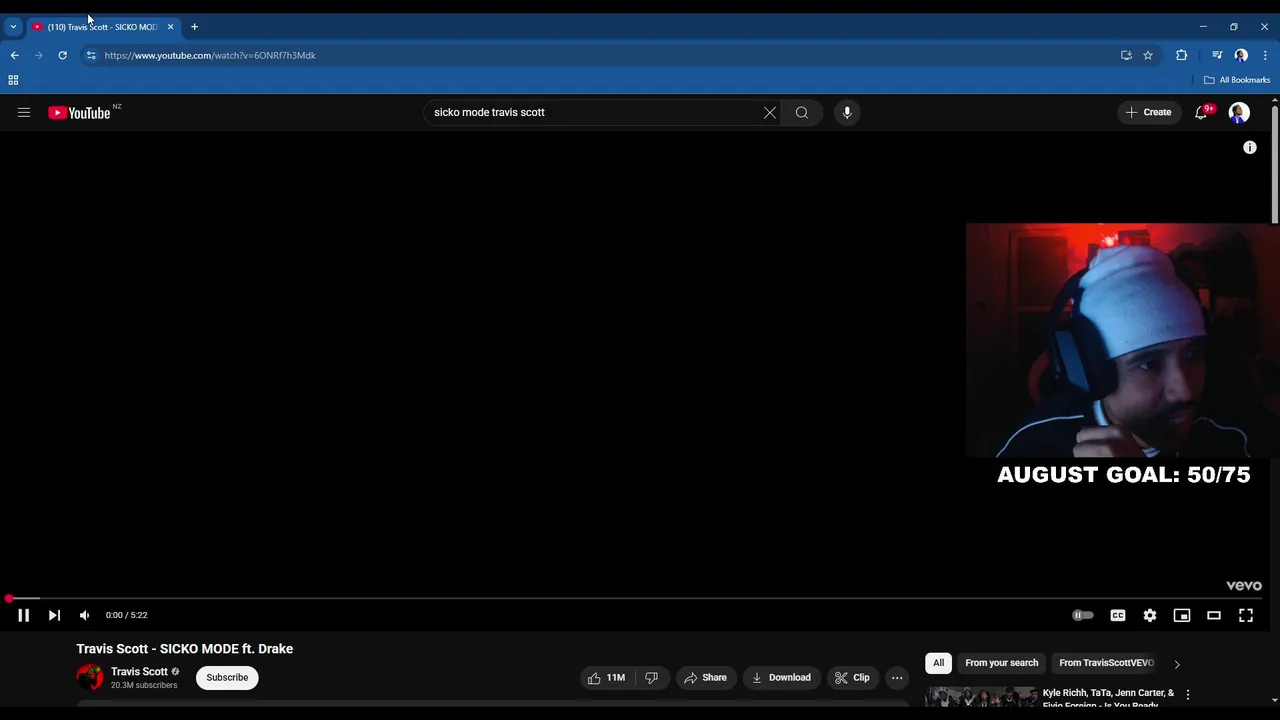
Task: Open more actions three-dot menu
Action: click(897, 678)
